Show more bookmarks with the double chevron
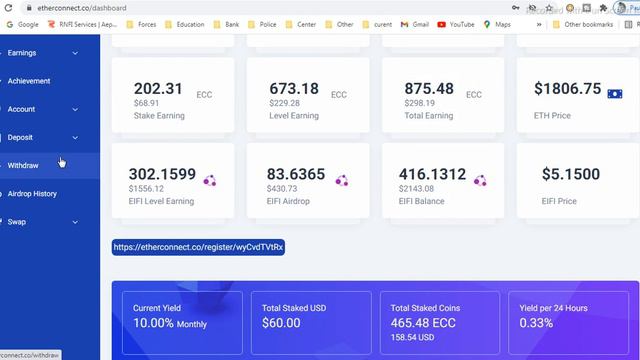Screen dimensions: 640x360 [x=539, y=24]
